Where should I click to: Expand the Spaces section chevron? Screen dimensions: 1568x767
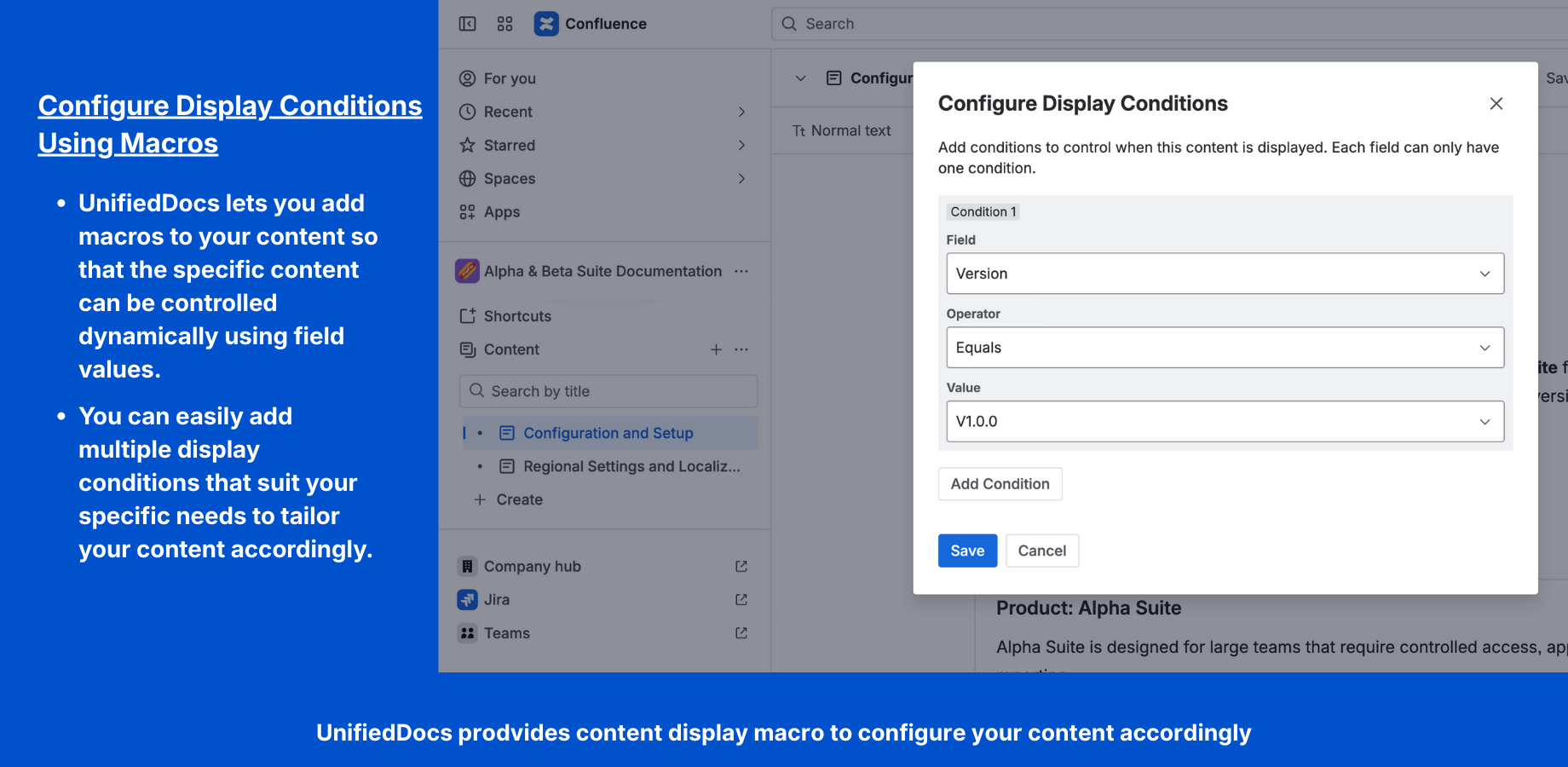(741, 178)
